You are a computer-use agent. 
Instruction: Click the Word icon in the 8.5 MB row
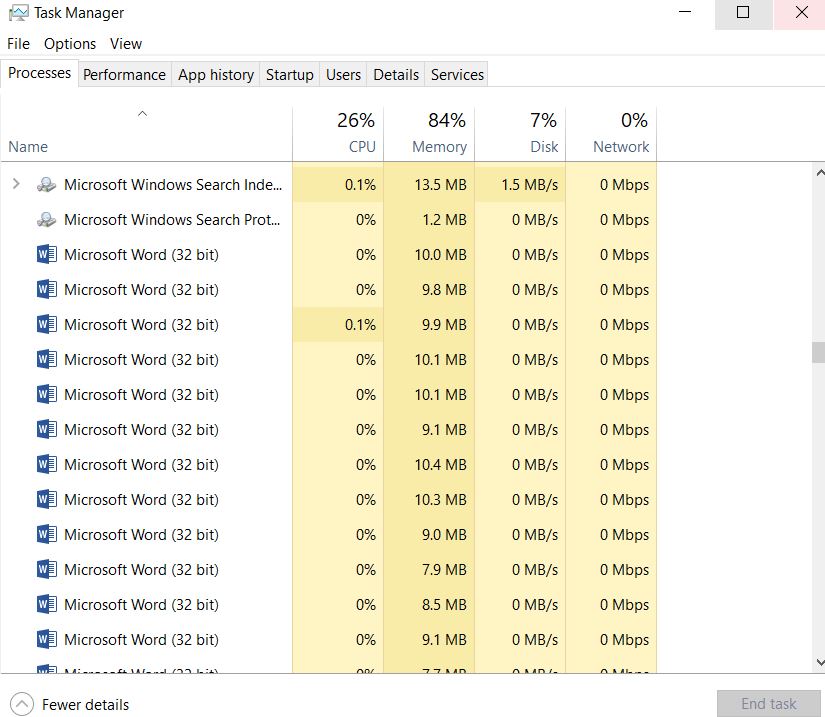tap(46, 605)
